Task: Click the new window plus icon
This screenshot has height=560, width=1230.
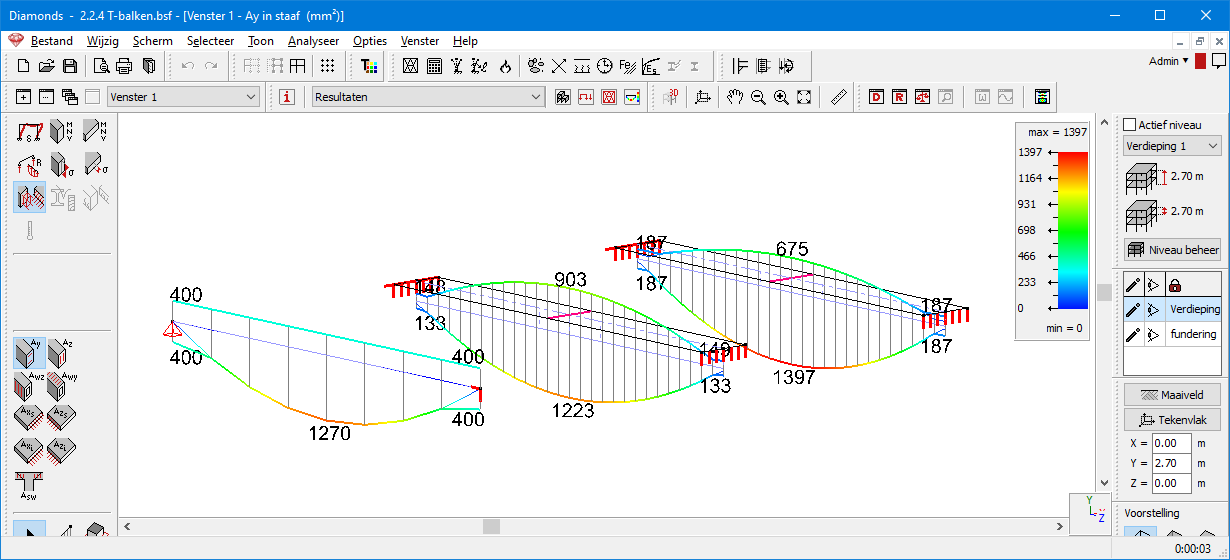Action: pos(24,97)
